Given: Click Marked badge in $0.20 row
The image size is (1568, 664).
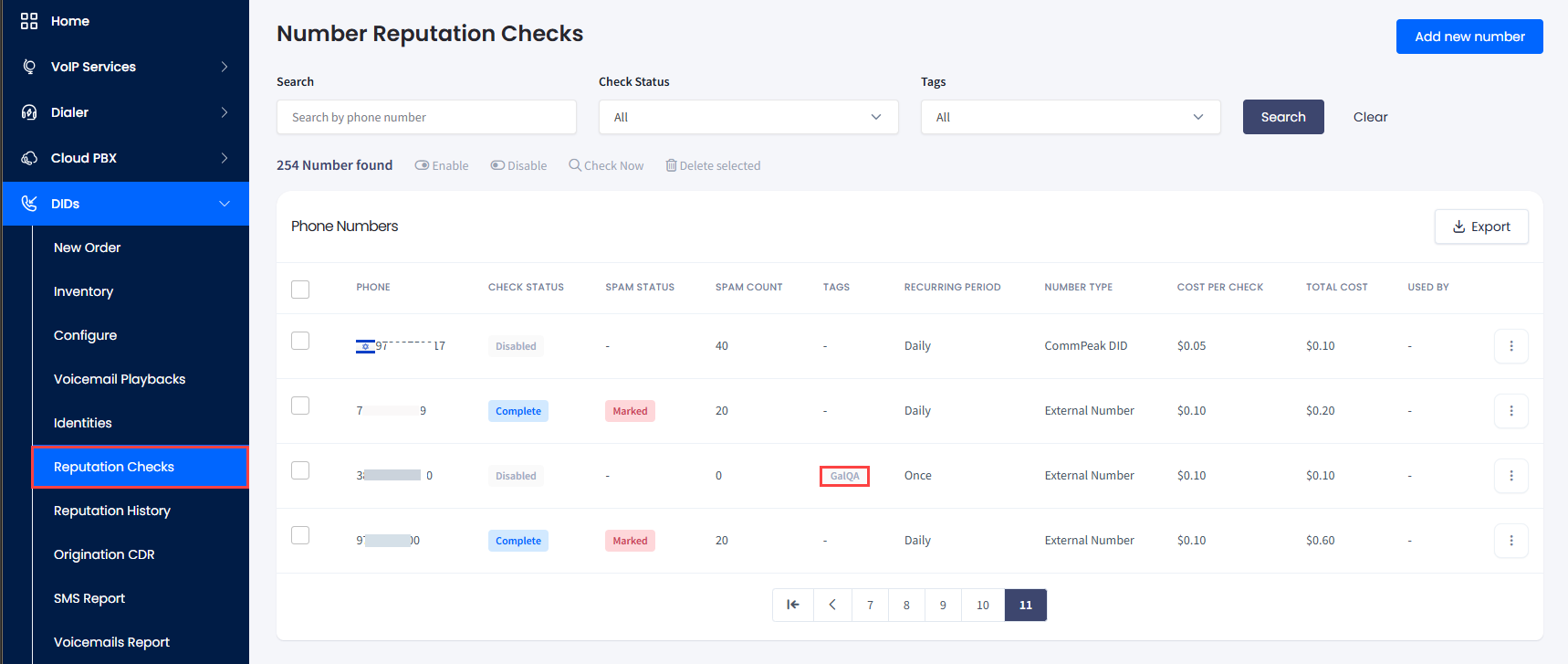Looking at the screenshot, I should 630,411.
